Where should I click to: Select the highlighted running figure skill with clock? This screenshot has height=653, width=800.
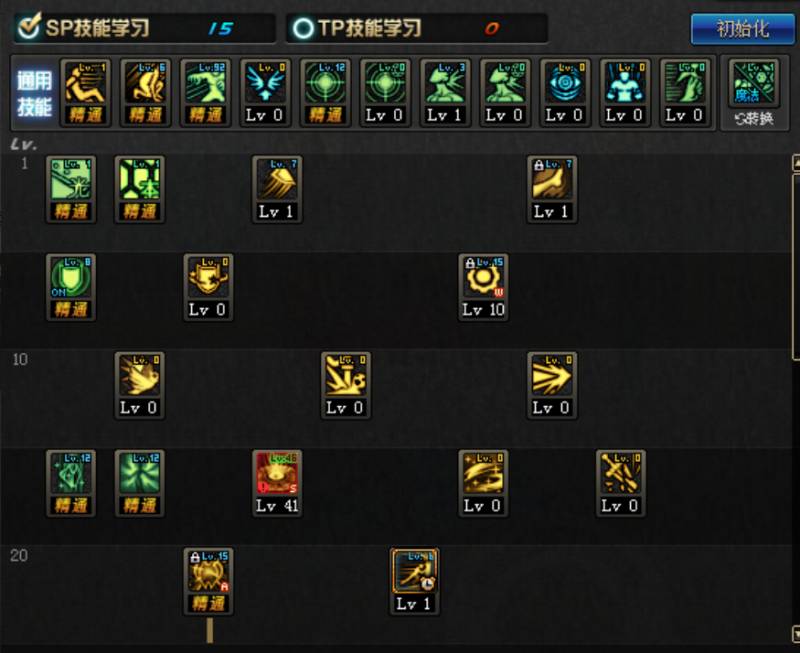click(x=414, y=581)
